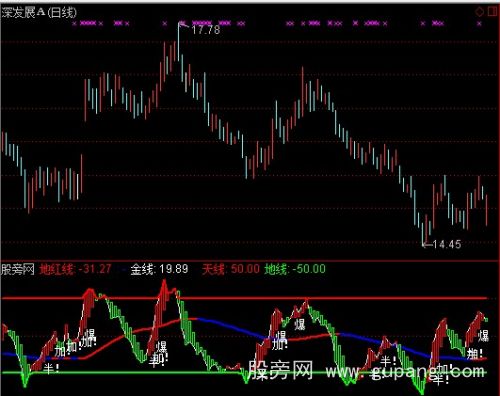
Task: Click the rightmost purple cross marker
Action: pos(479,23)
